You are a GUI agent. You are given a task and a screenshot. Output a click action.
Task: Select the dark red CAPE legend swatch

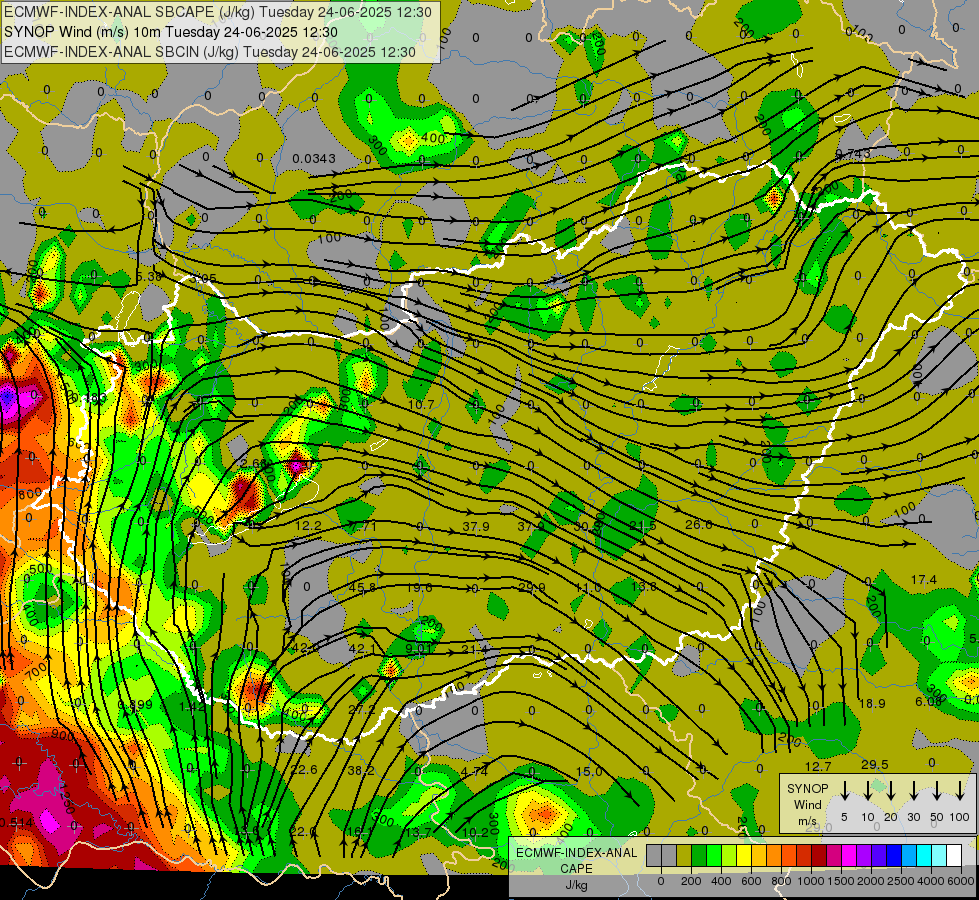[x=819, y=855]
